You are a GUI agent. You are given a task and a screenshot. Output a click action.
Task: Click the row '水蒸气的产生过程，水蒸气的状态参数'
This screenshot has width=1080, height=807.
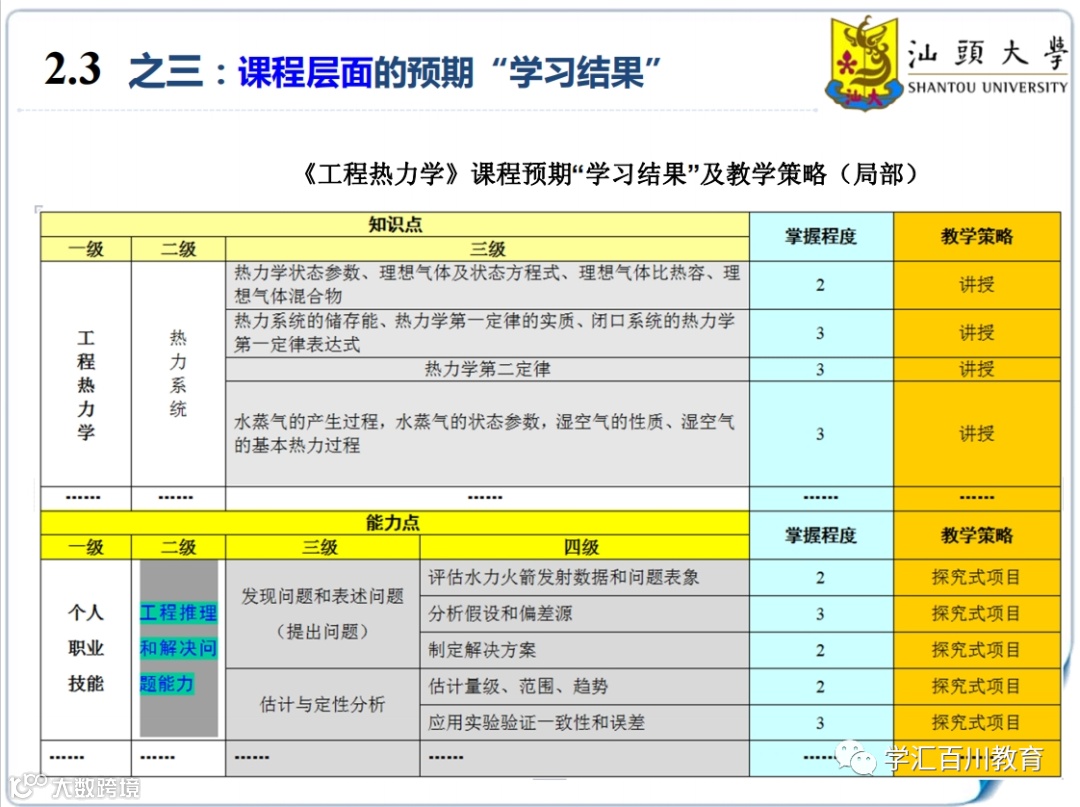(x=488, y=433)
